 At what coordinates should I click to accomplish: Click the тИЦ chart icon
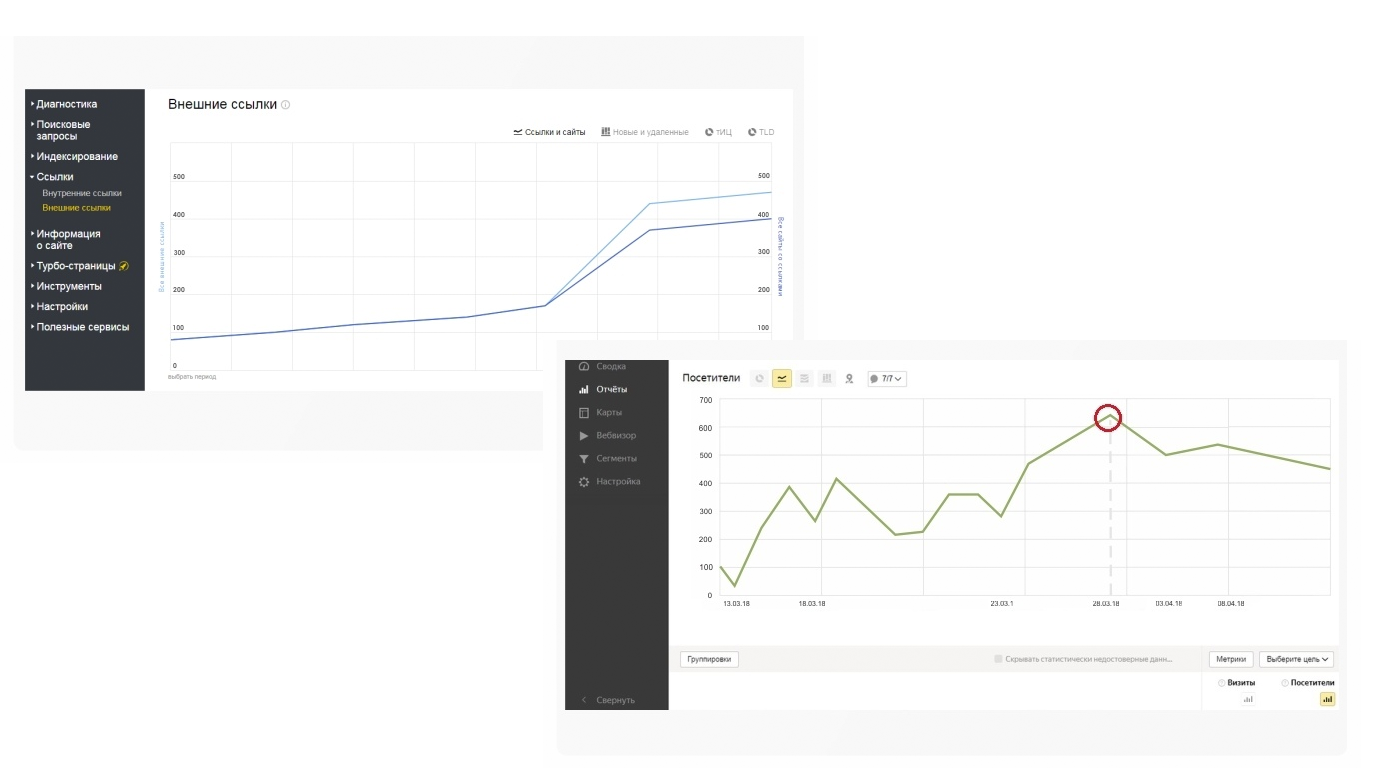[709, 132]
